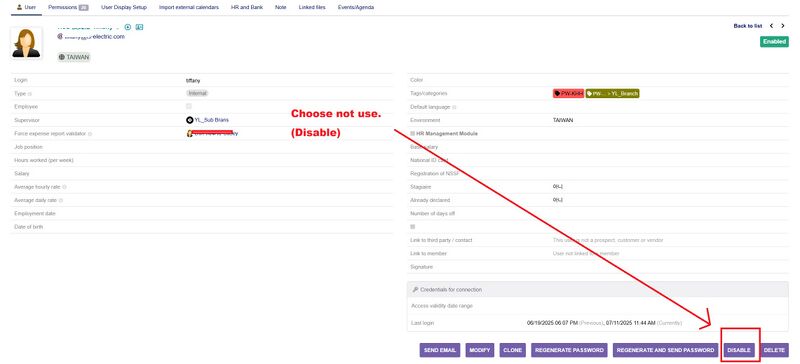Open the Events/Agenda tab

pyautogui.click(x=356, y=8)
